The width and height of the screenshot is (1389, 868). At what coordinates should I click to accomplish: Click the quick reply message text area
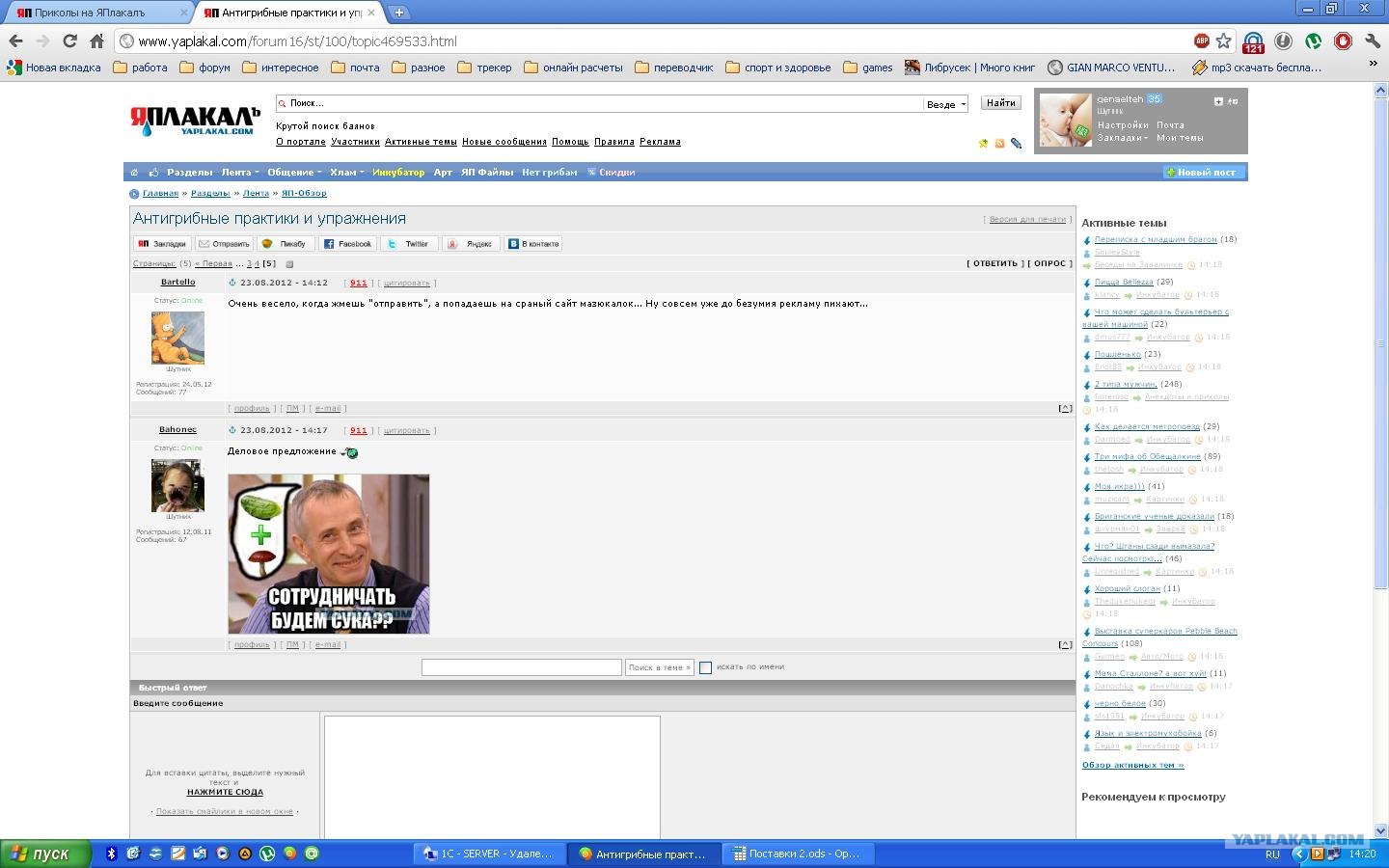492,776
